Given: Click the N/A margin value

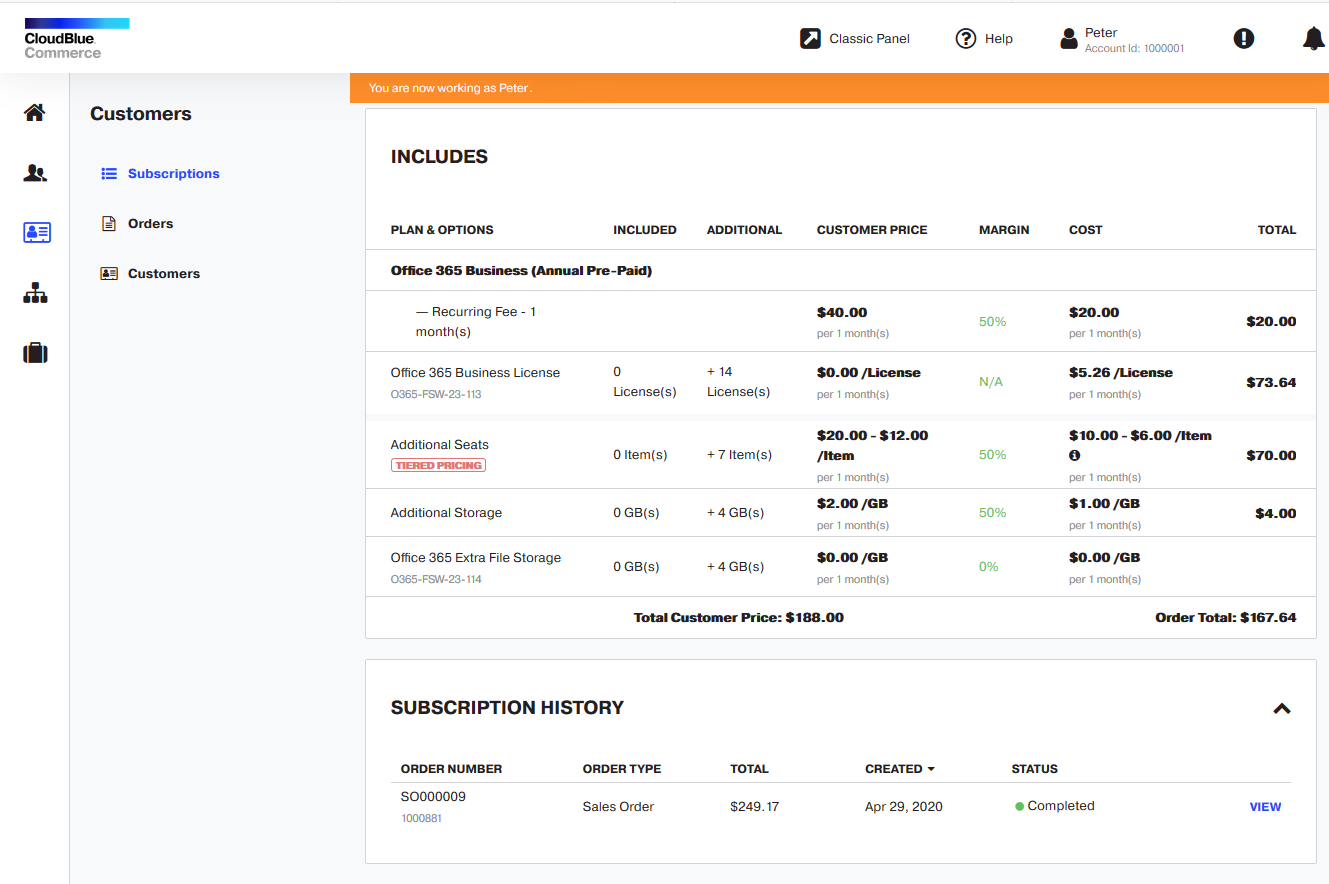Looking at the screenshot, I should (990, 382).
